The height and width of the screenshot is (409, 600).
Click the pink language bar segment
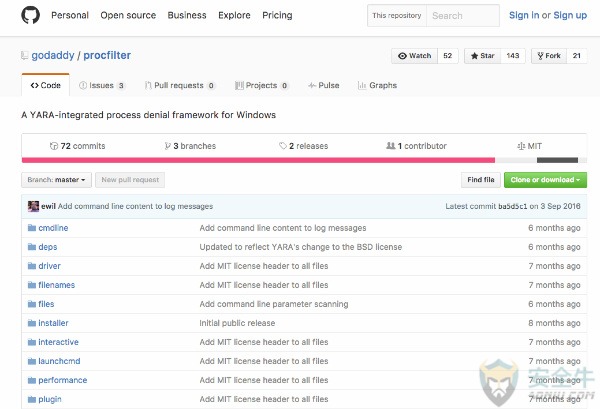[258, 160]
